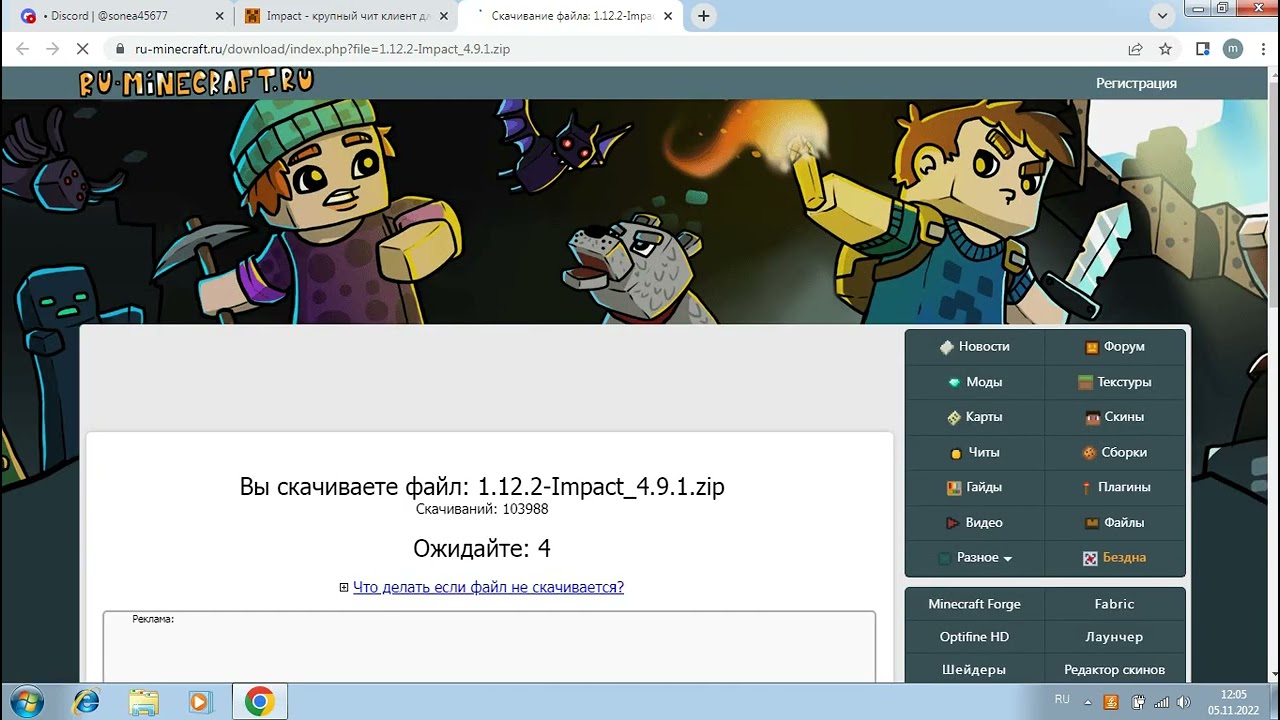
Task: Click the Java update tray icon
Action: (x=1112, y=701)
